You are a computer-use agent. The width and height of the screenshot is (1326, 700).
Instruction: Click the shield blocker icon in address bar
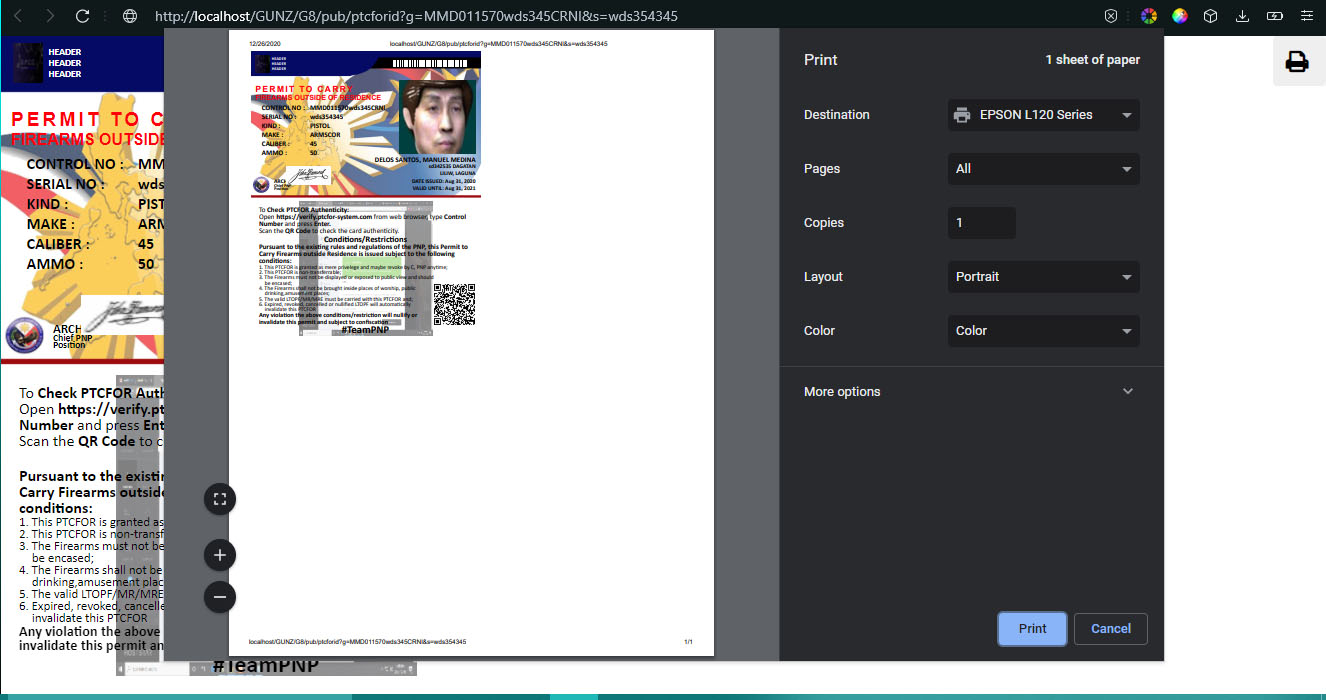1111,16
